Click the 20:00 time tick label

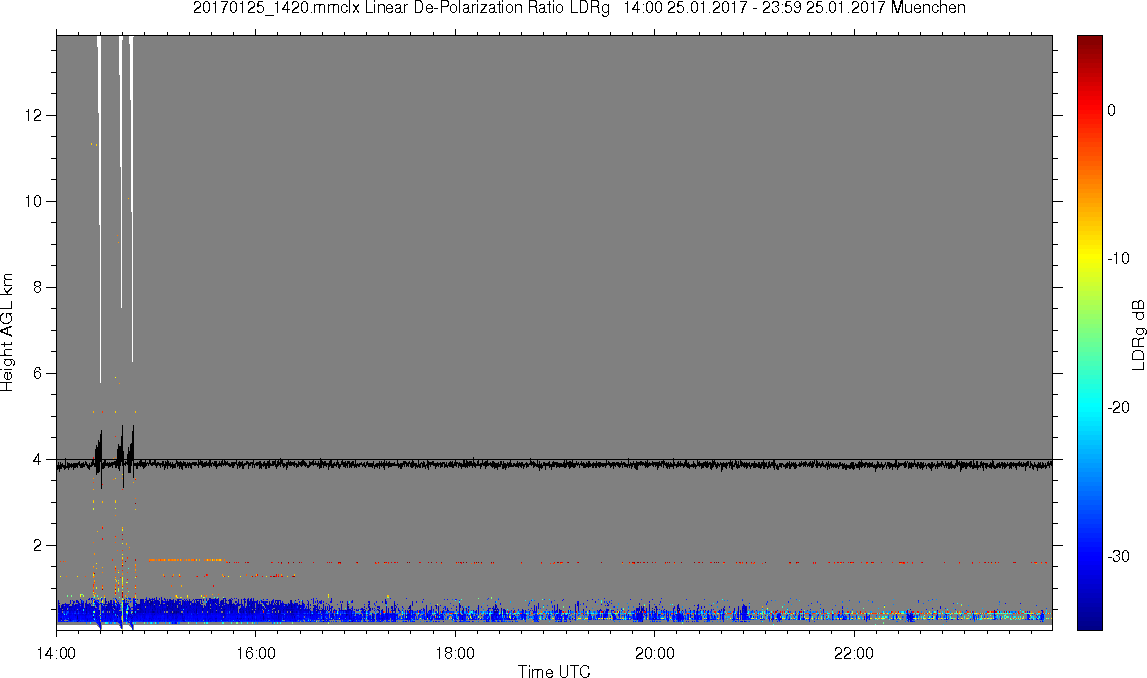(x=655, y=653)
